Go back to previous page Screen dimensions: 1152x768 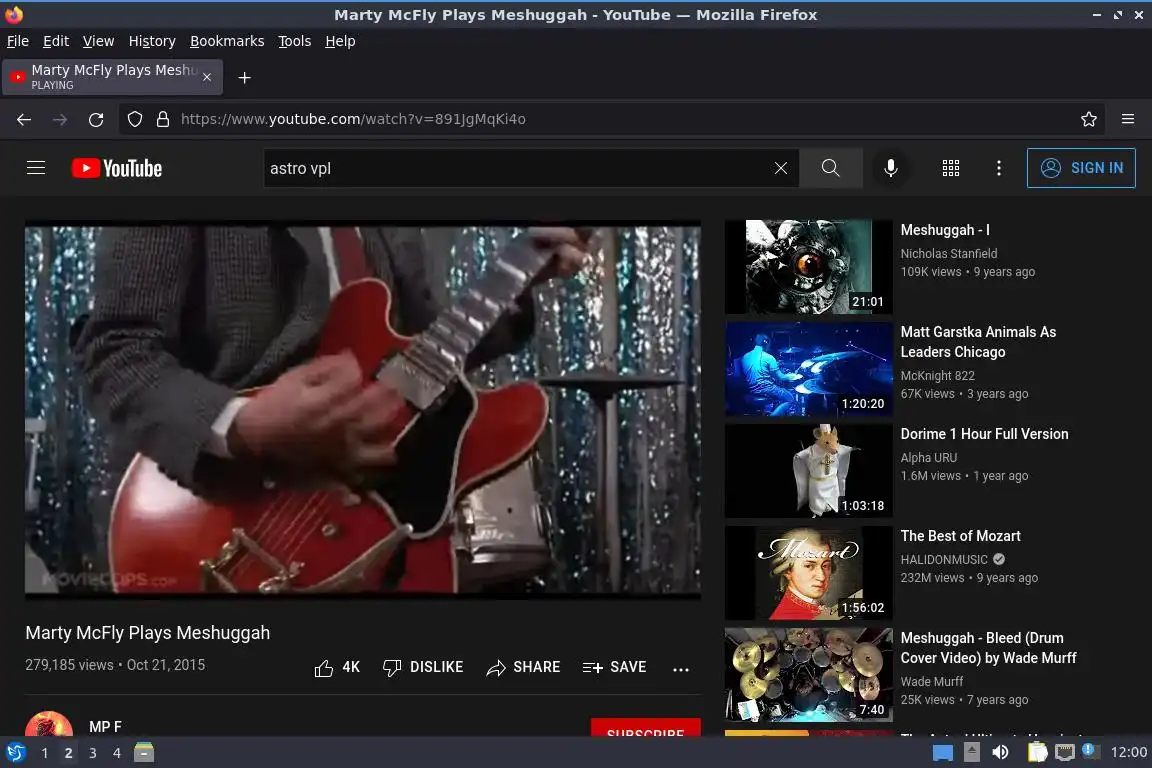24,119
